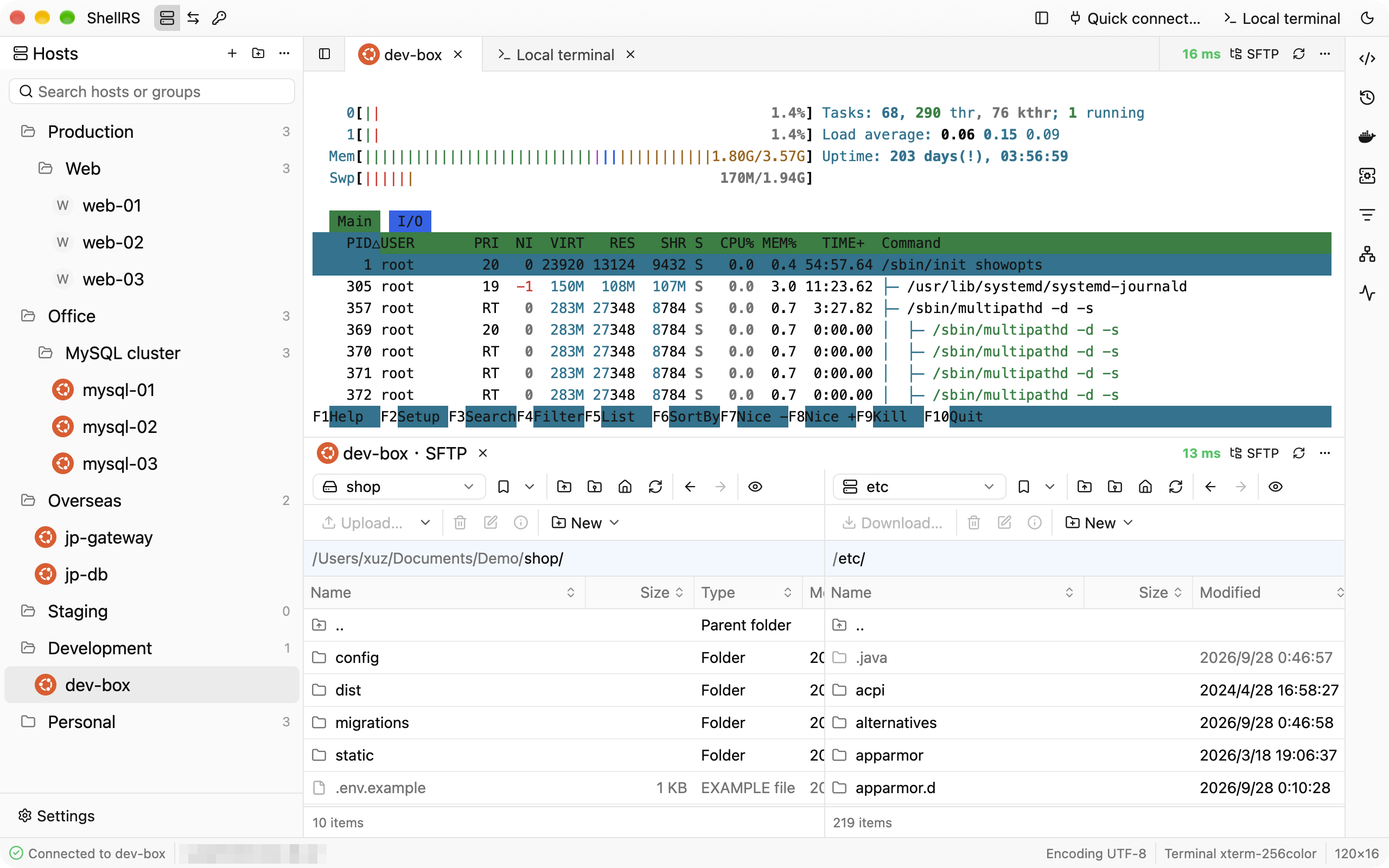The image size is (1389, 868).
Task: Reconnect dev-box terminal session icon
Action: point(1299,54)
